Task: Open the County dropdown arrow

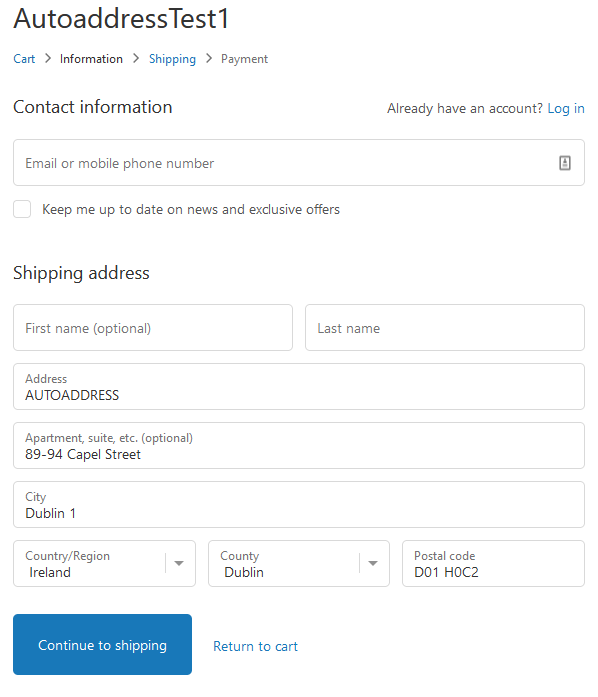Action: [373, 563]
